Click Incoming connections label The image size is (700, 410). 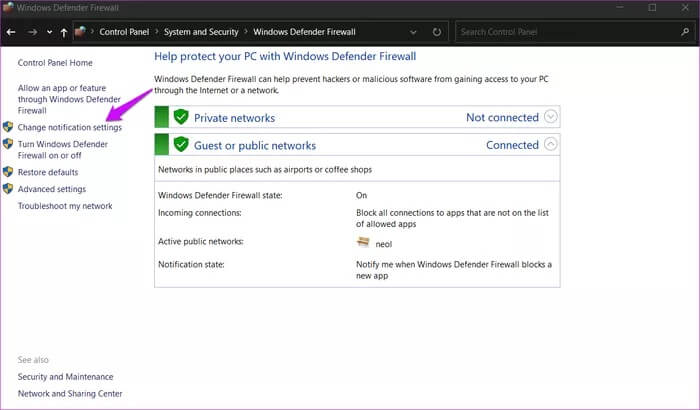200,213
